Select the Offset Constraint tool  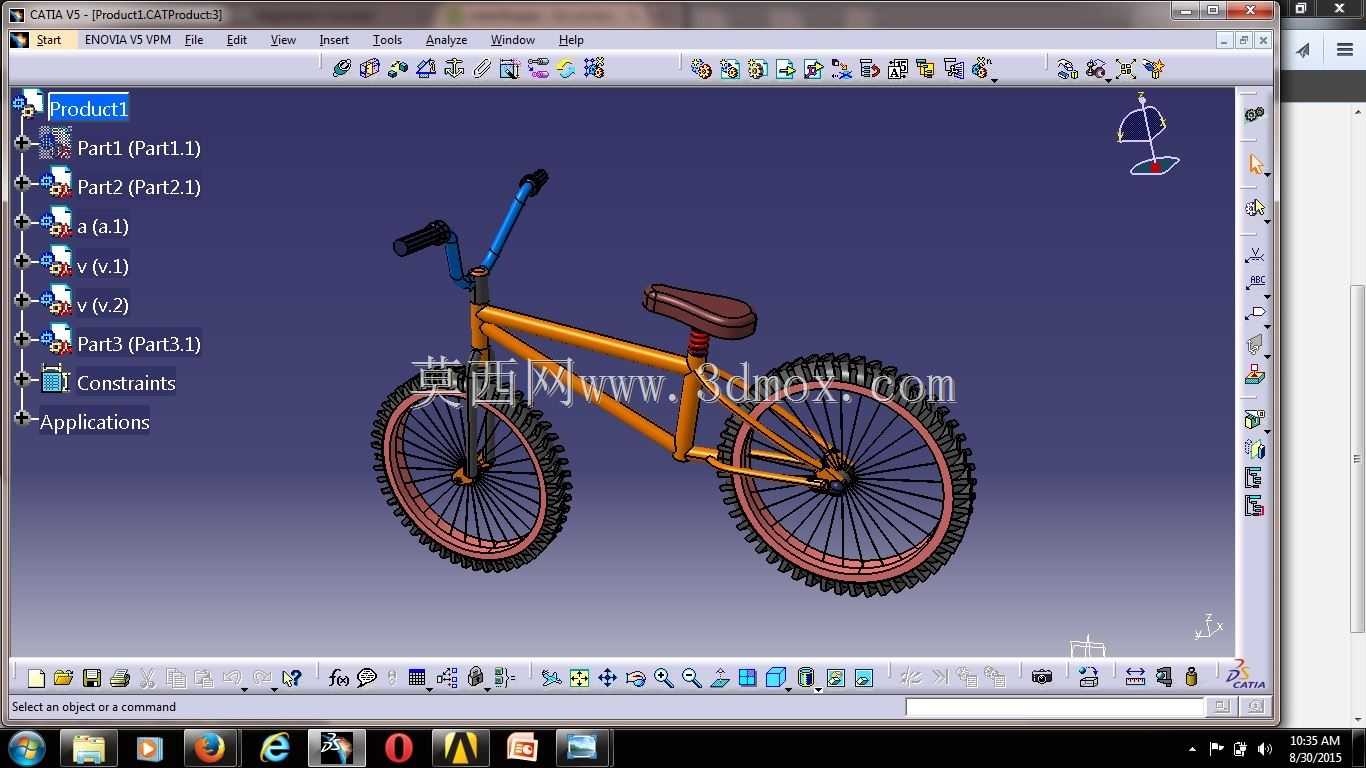pyautogui.click(x=398, y=68)
